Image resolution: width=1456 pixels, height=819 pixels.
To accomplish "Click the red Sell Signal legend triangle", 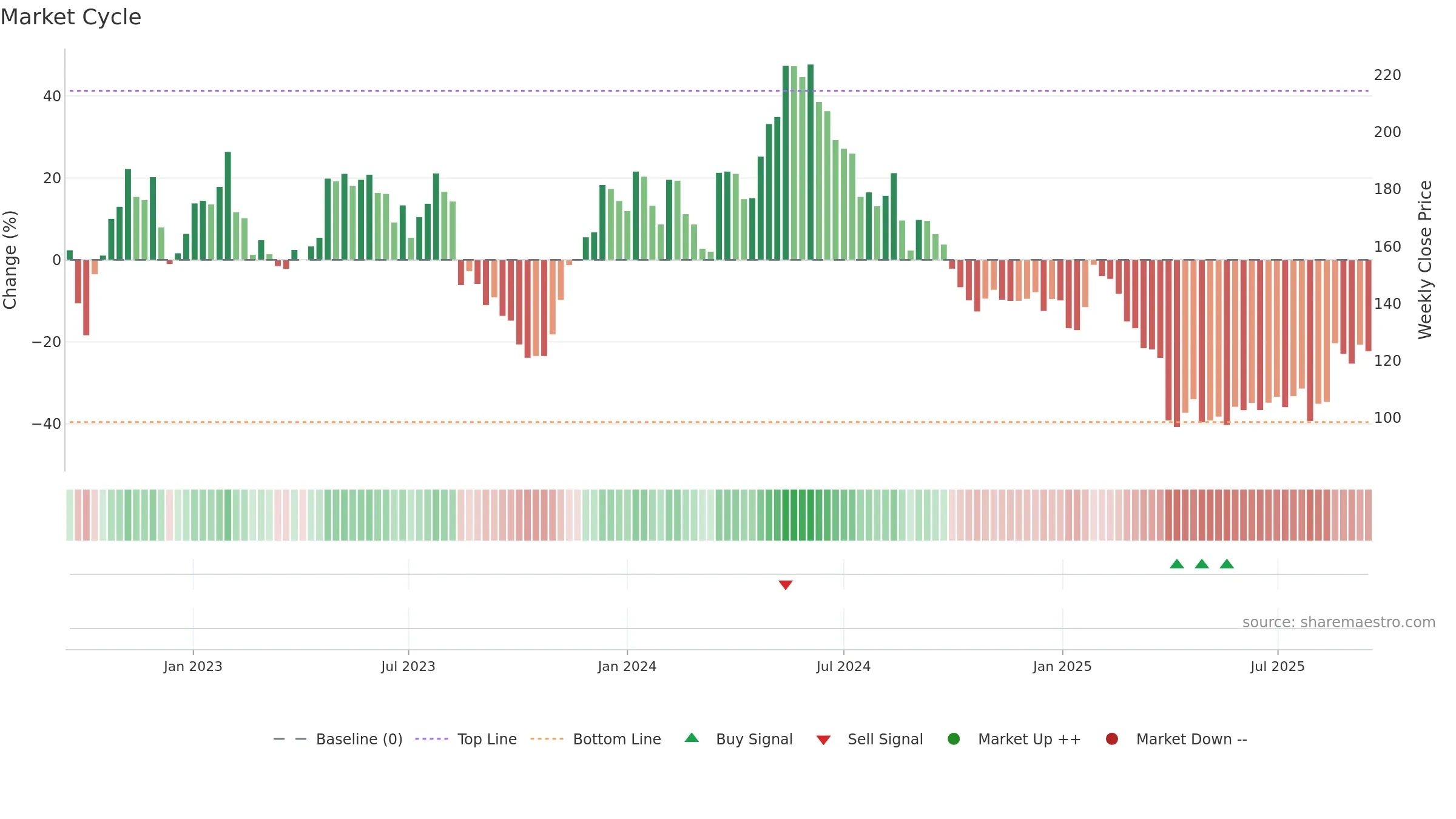I will [823, 740].
